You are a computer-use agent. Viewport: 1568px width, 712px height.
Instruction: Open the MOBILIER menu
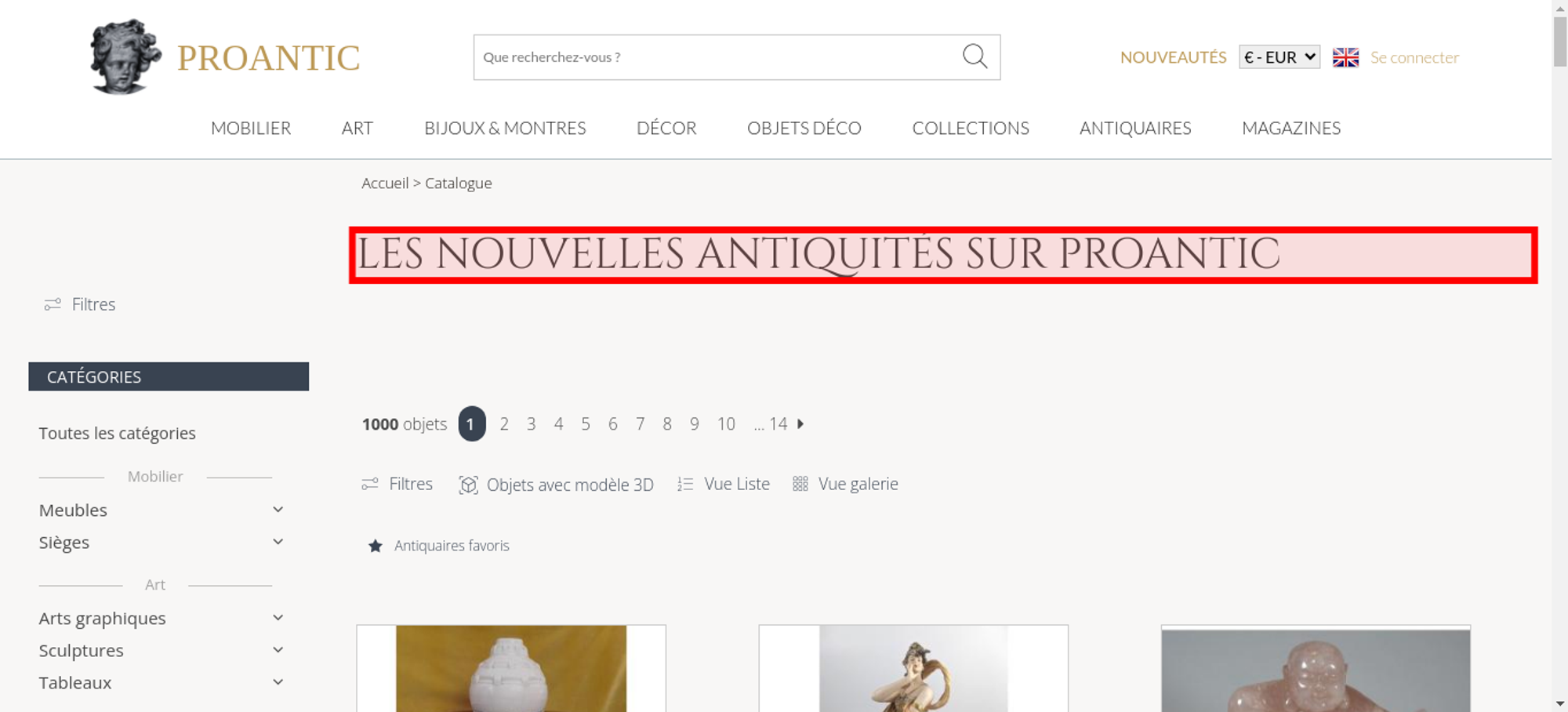[251, 128]
